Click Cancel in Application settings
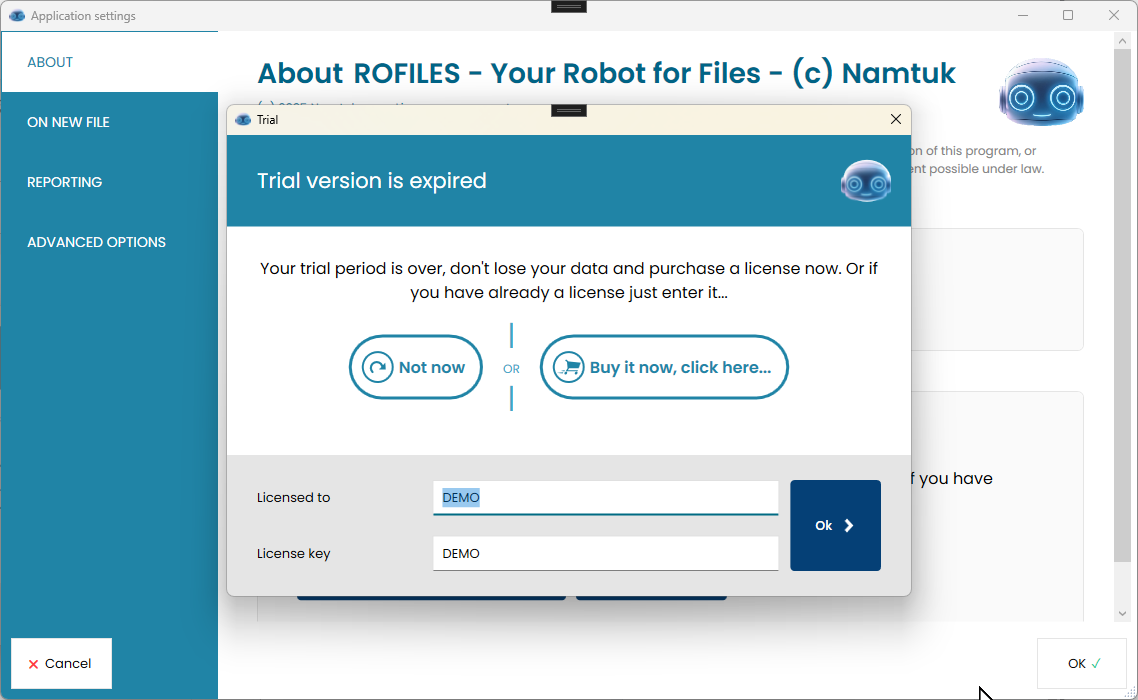This screenshot has height=700, width=1138. pyautogui.click(x=61, y=663)
